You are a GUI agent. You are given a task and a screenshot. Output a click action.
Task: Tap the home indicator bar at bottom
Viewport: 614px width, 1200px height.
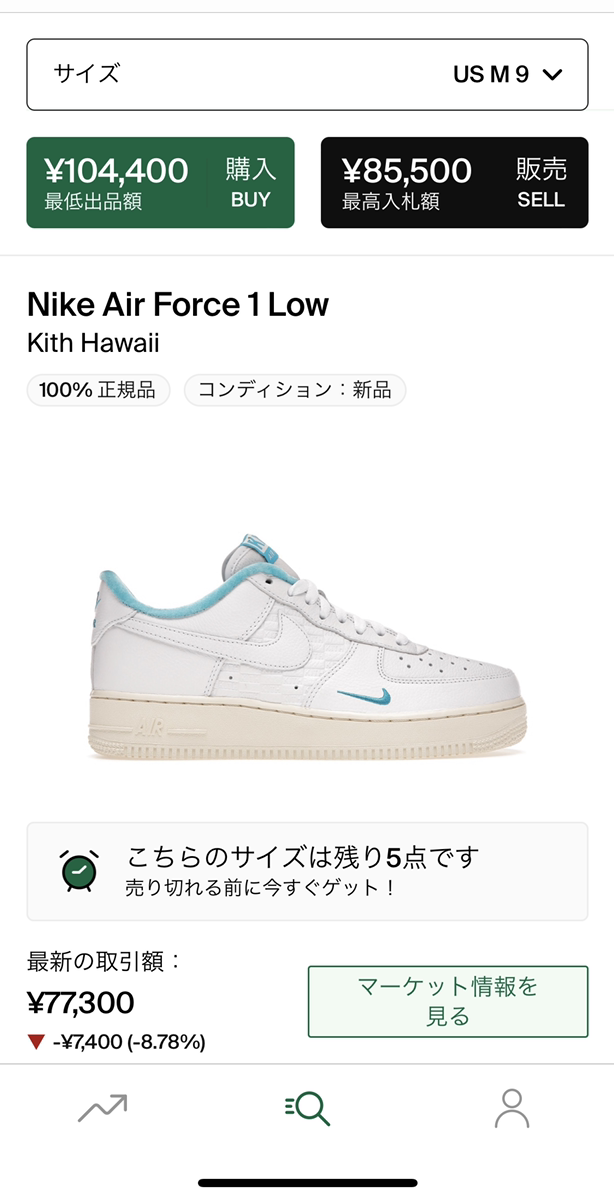pos(307,1183)
